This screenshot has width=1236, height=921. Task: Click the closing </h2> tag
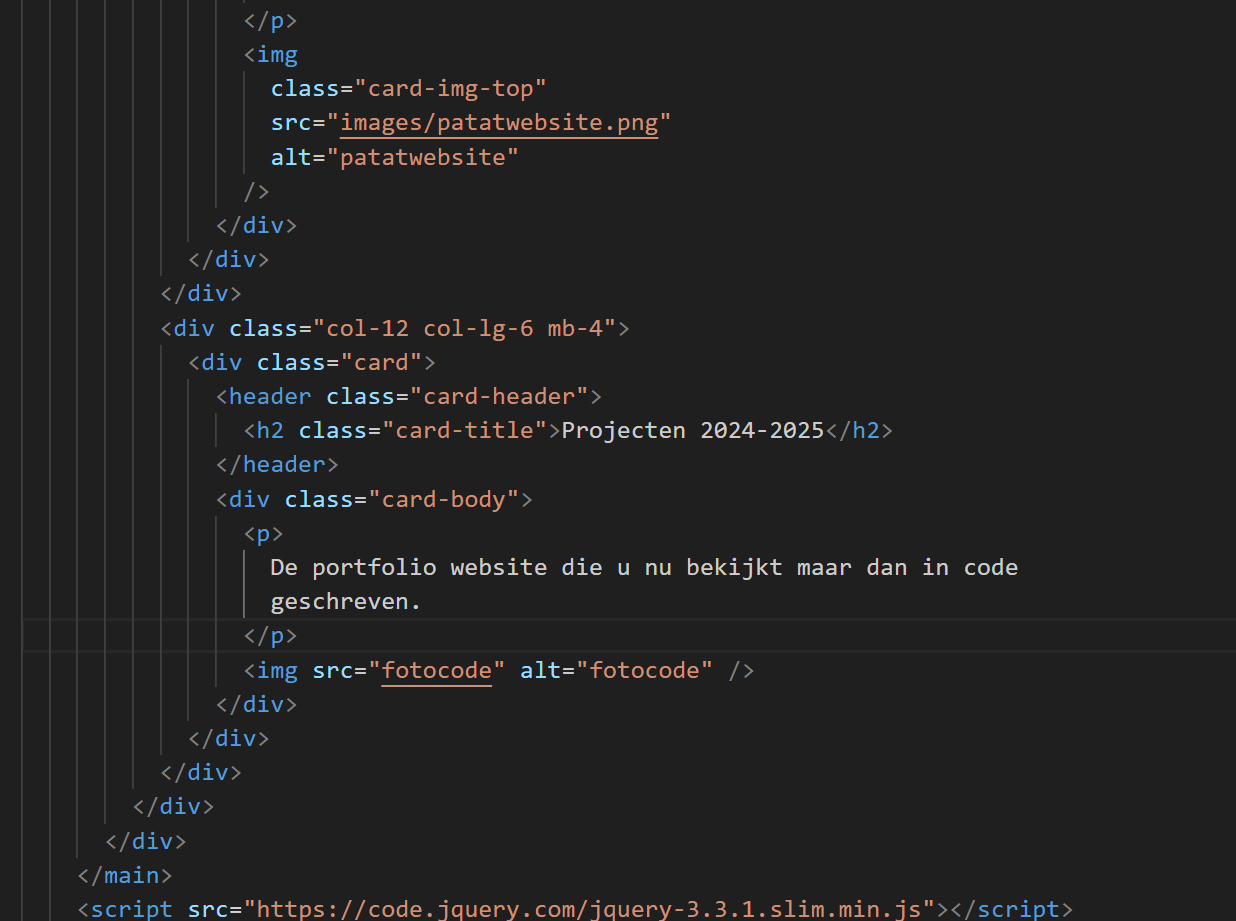pos(858,431)
